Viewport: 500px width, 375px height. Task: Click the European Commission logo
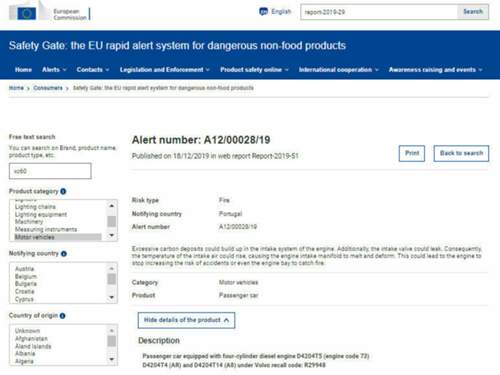pyautogui.click(x=49, y=12)
